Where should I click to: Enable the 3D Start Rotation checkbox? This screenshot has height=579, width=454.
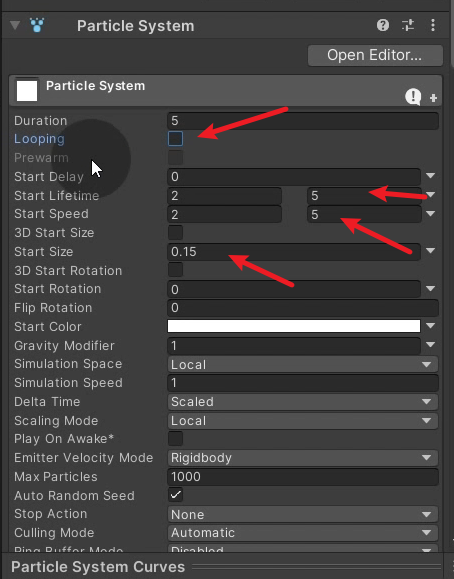[175, 270]
